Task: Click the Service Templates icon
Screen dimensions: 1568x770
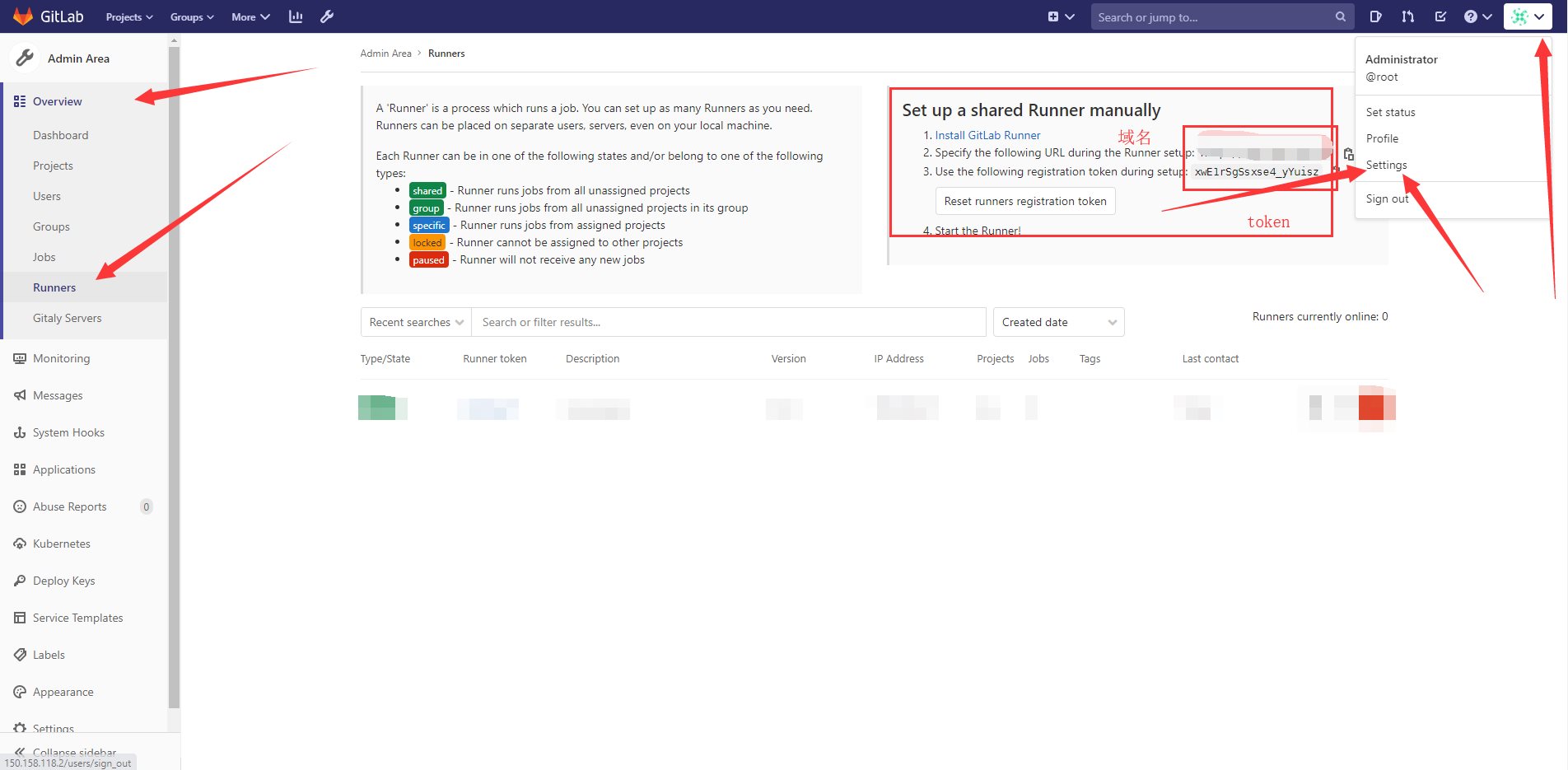Action: click(20, 618)
